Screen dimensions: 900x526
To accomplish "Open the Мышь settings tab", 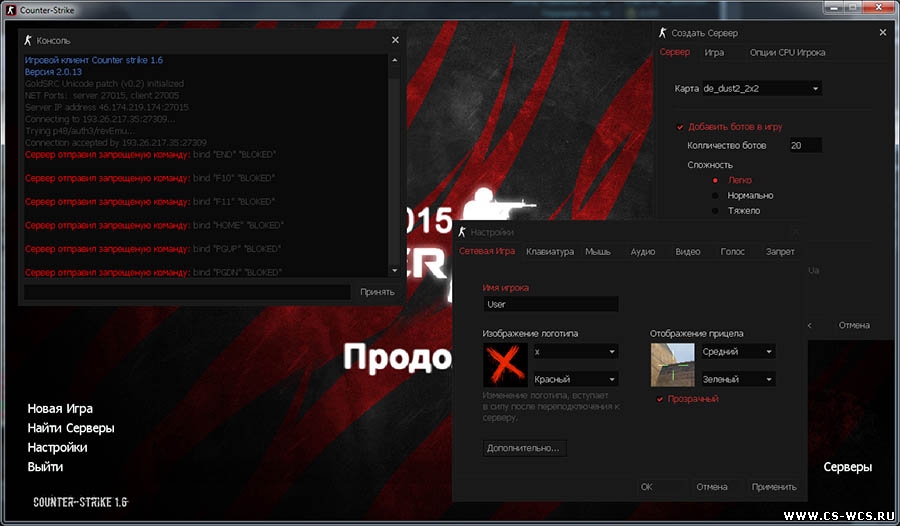I will (x=598, y=252).
